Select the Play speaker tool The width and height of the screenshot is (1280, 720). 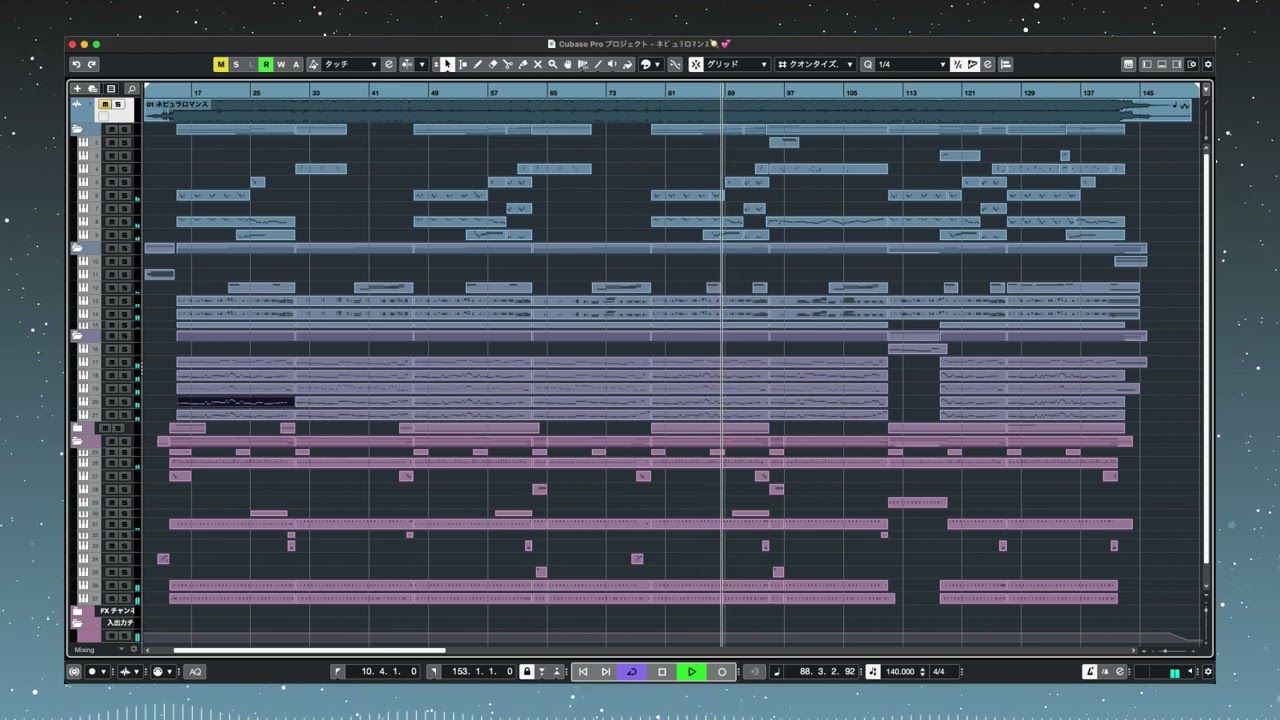612,64
